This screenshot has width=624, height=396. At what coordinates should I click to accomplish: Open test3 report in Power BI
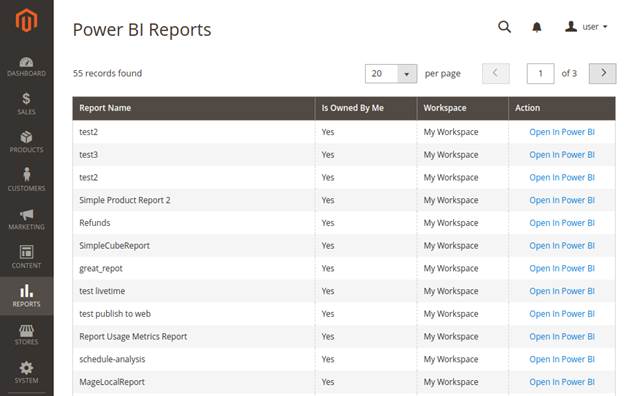coord(562,155)
